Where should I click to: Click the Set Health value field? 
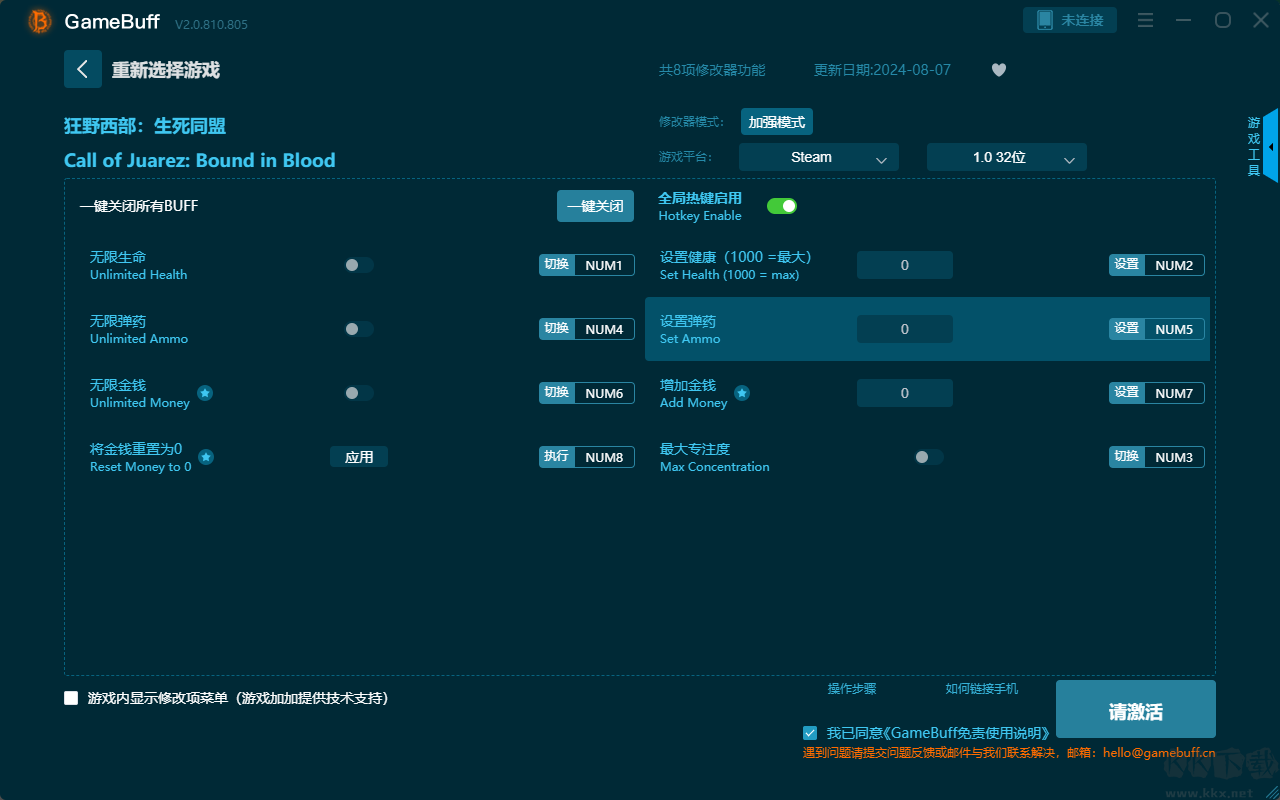point(905,265)
